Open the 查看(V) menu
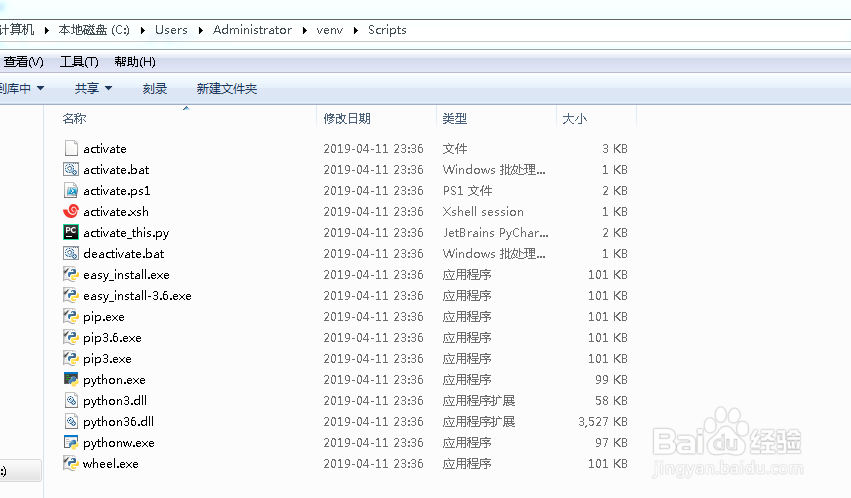This screenshot has height=498, width=851. [x=23, y=62]
